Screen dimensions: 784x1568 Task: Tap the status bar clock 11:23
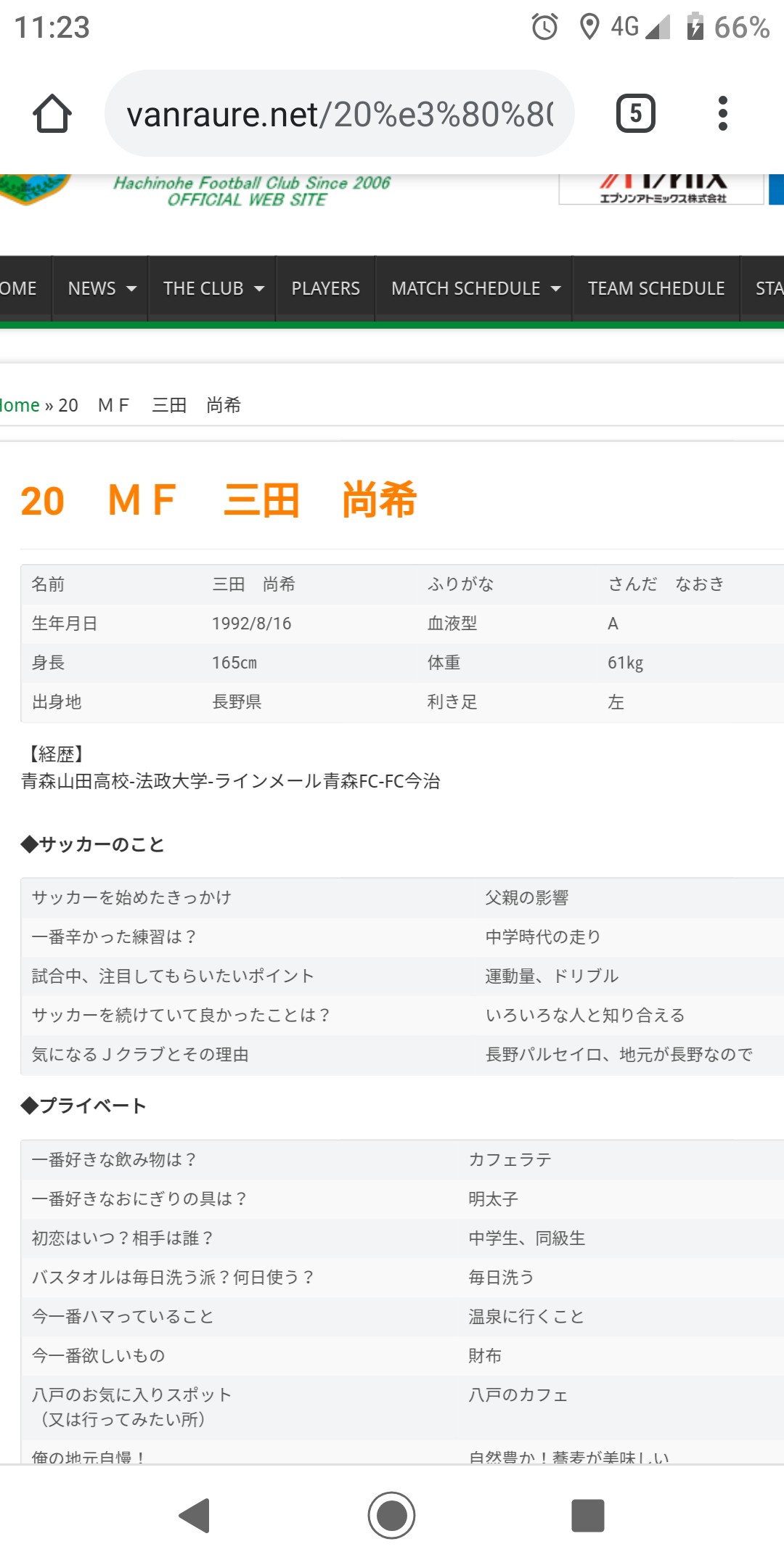tap(52, 28)
